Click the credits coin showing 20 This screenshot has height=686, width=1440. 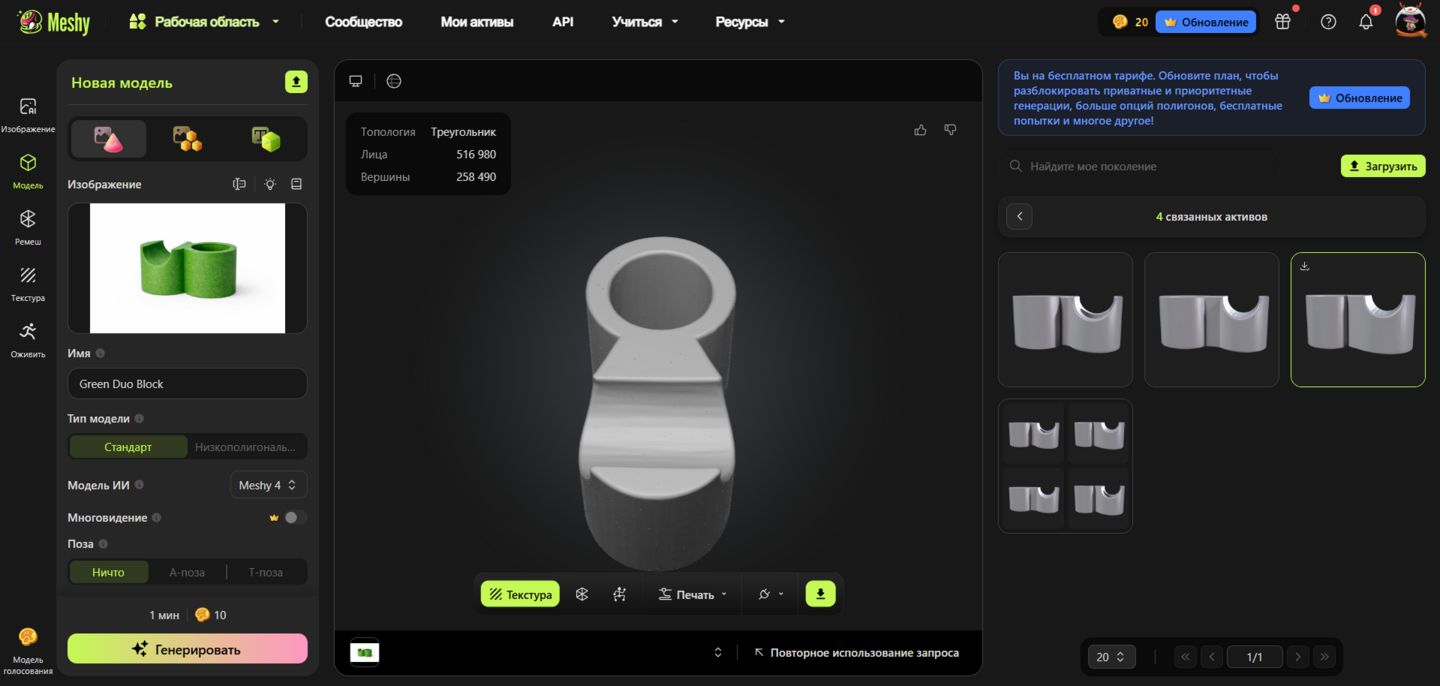coord(1130,21)
